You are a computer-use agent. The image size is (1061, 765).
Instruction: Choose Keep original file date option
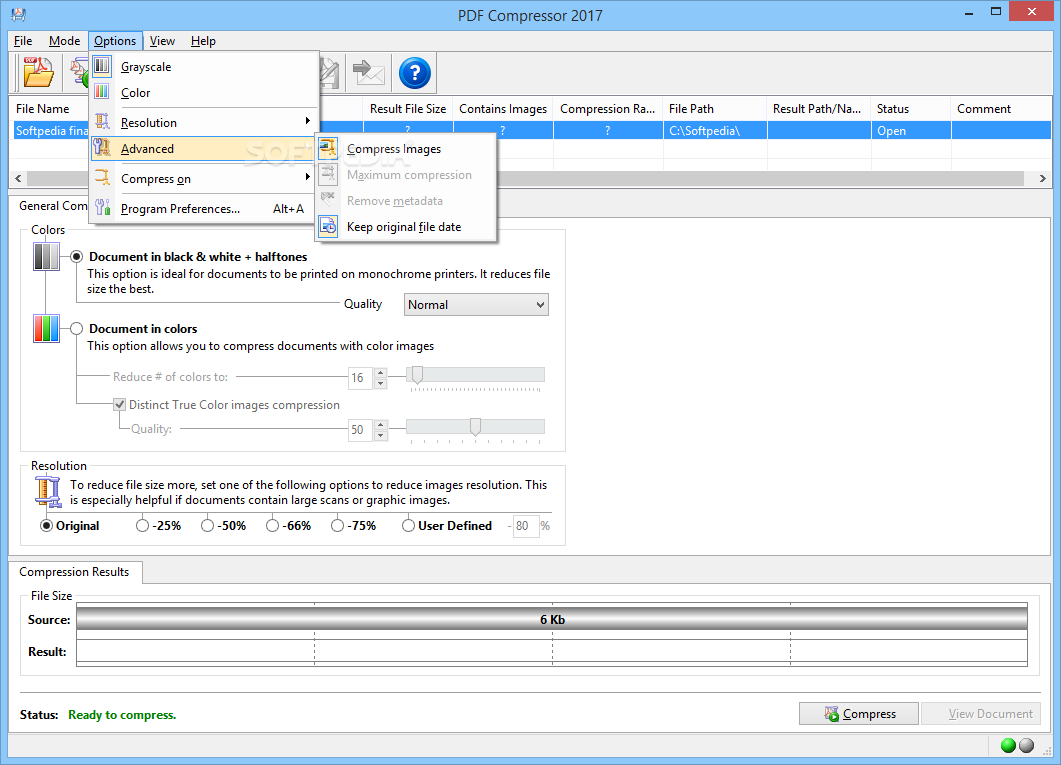[406, 227]
